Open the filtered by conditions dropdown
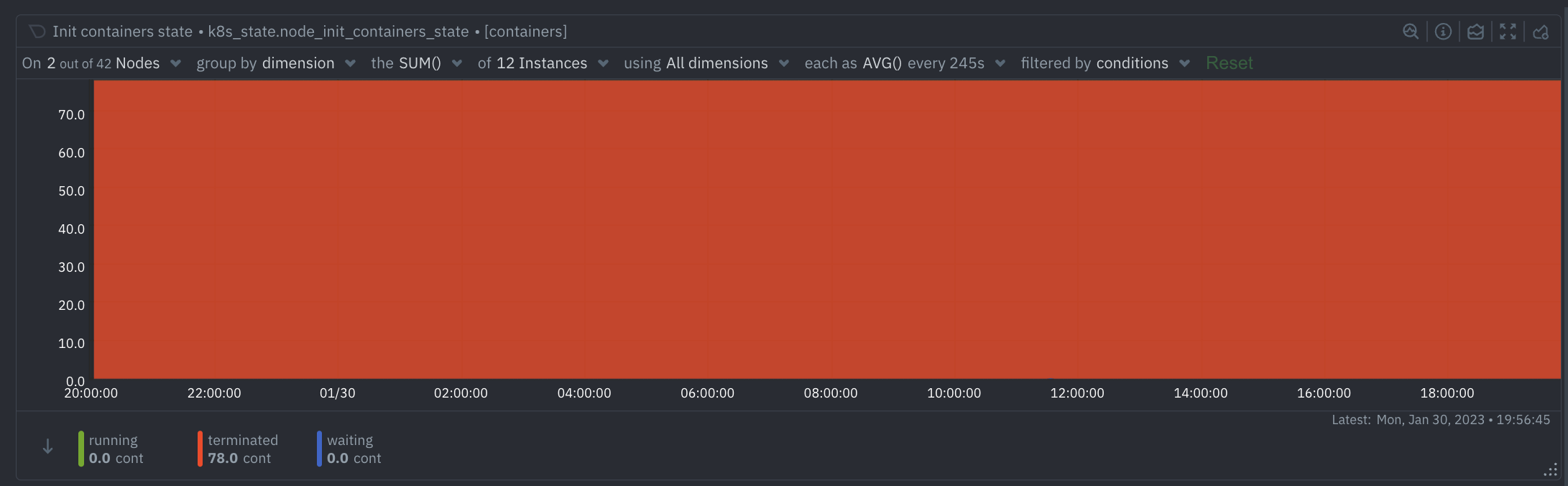 pos(1105,63)
